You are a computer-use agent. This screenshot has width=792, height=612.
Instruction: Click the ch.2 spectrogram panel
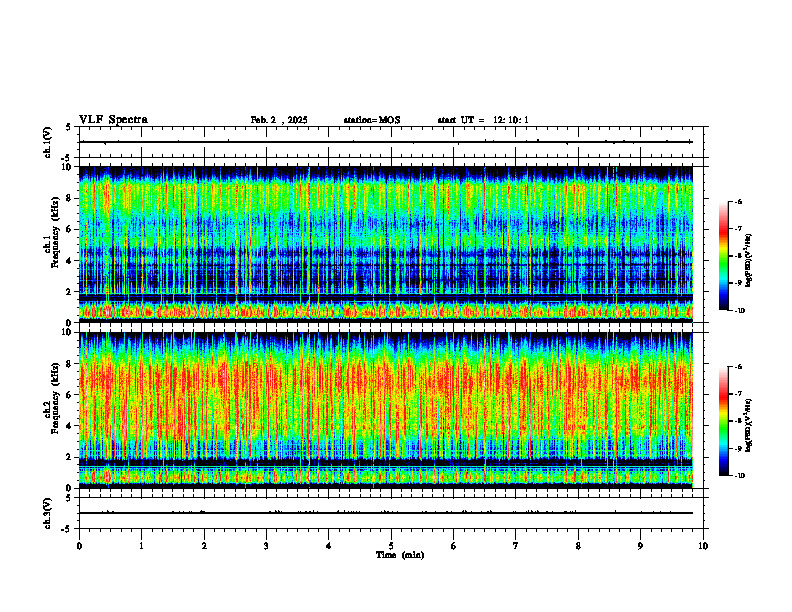386,410
